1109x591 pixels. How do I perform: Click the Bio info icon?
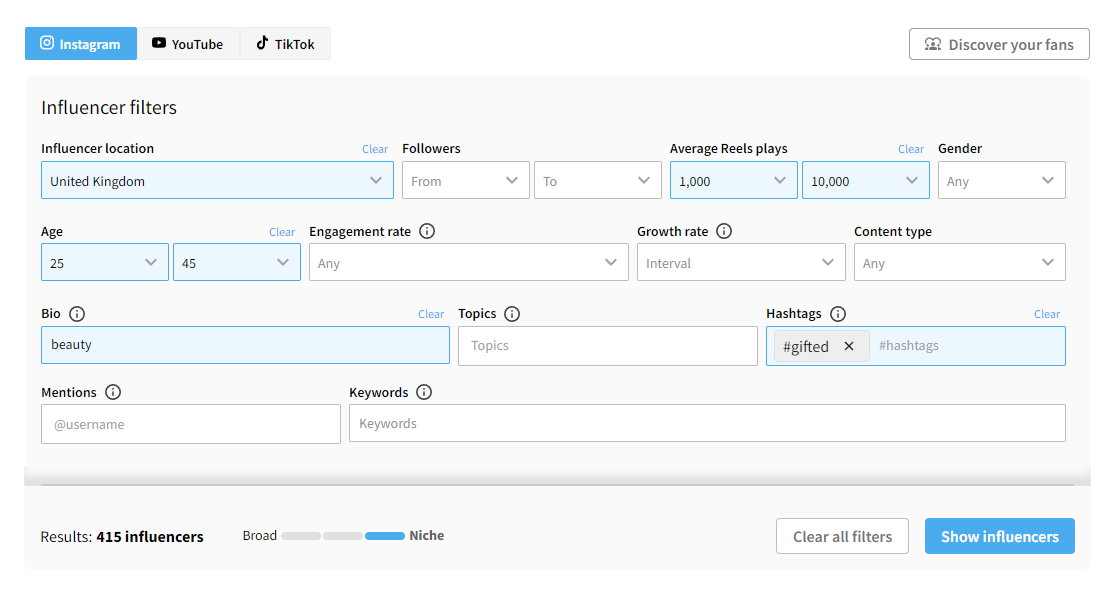[x=77, y=314]
